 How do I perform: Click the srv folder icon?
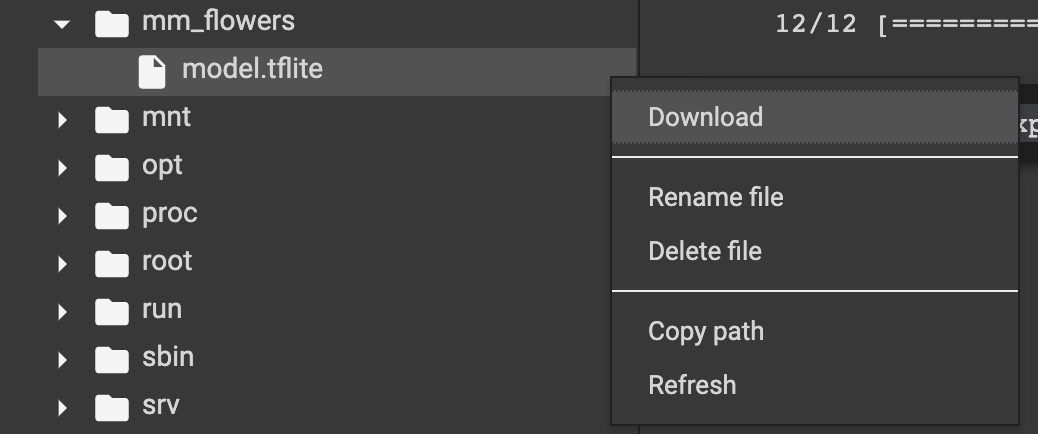tap(112, 407)
